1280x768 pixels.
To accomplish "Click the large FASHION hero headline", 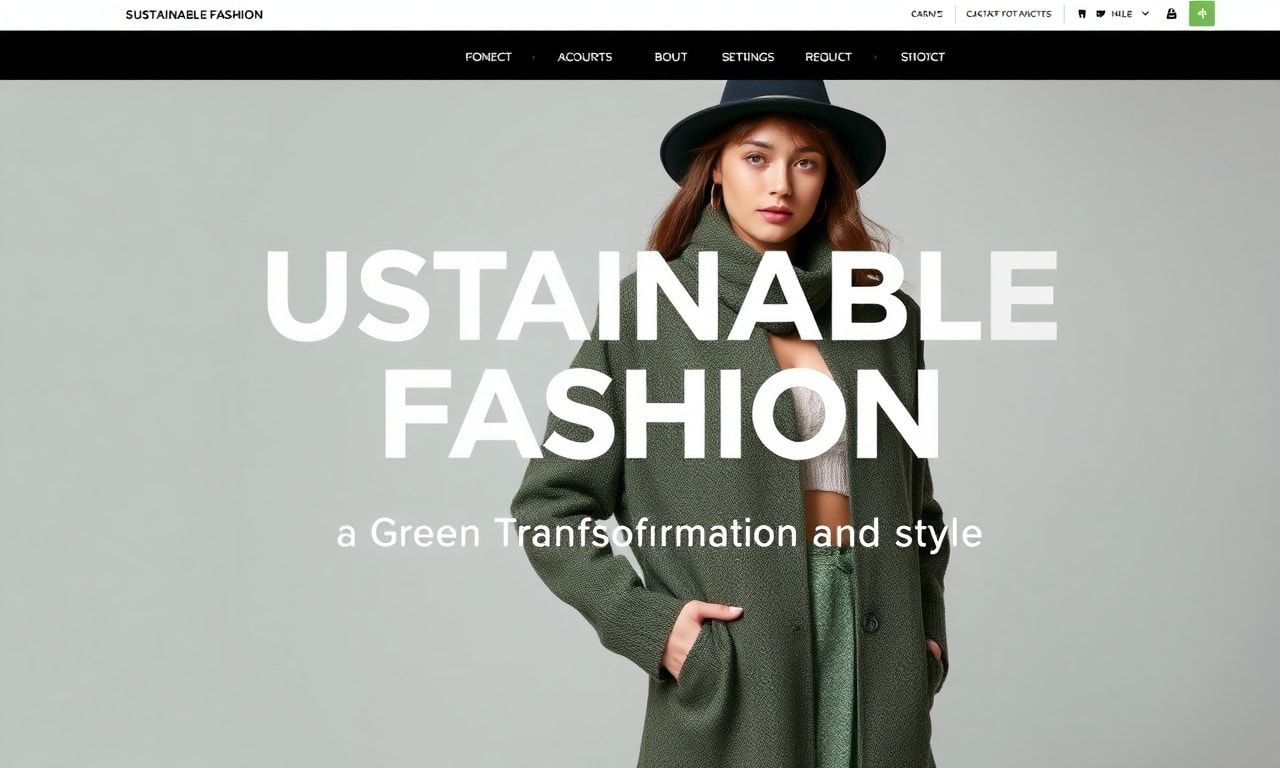I will 660,414.
